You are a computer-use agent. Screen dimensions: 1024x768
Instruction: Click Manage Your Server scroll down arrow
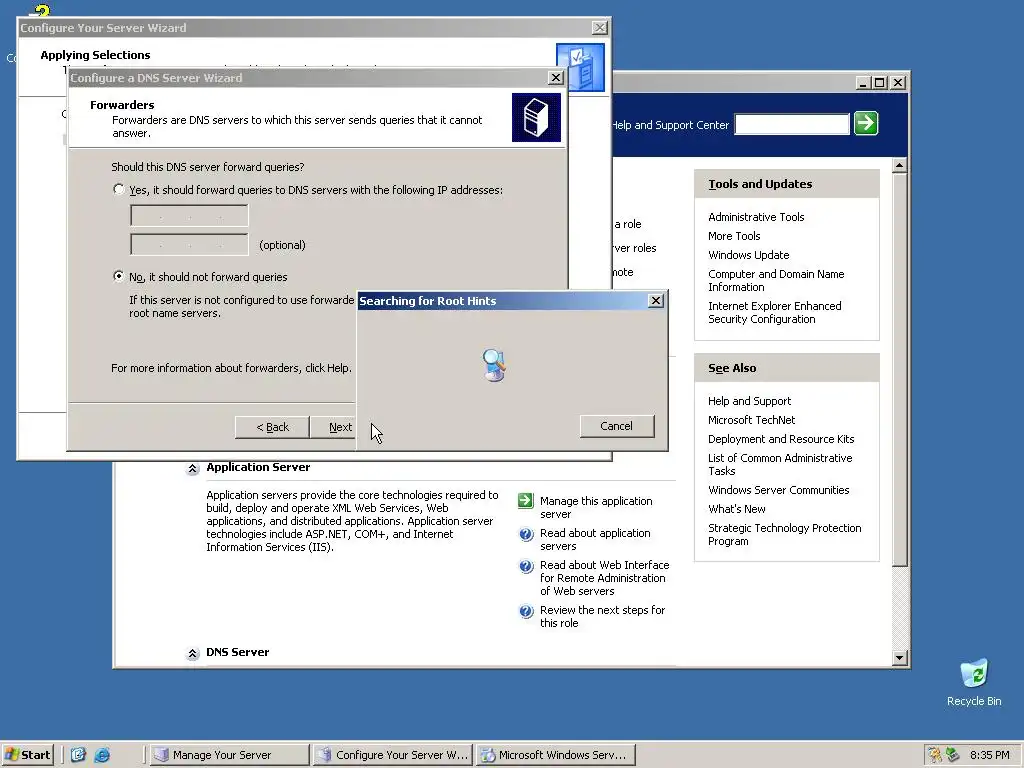[899, 658]
